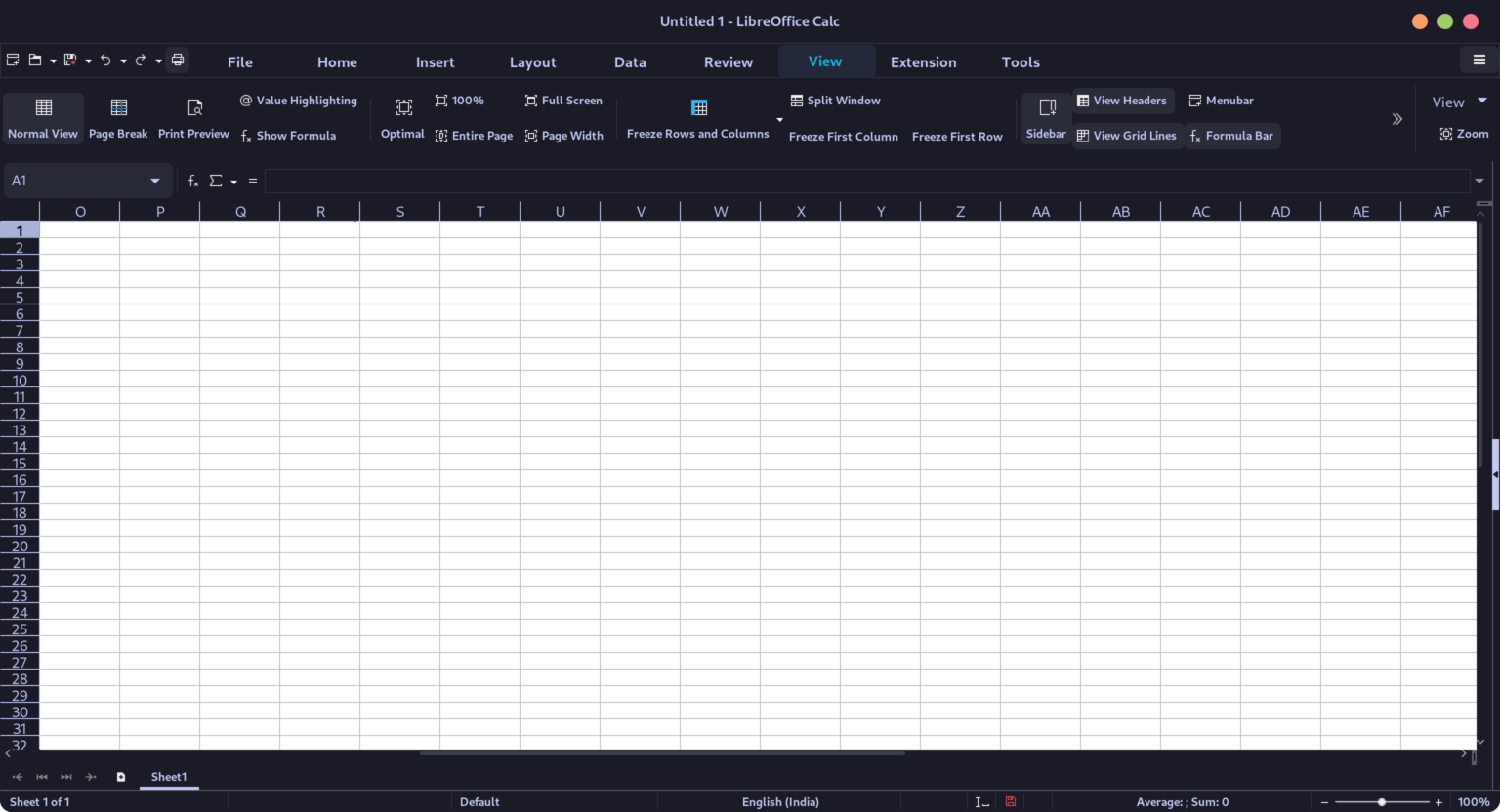Open Freeze Rows and Columns
The height and width of the screenshot is (812, 1500).
click(697, 117)
